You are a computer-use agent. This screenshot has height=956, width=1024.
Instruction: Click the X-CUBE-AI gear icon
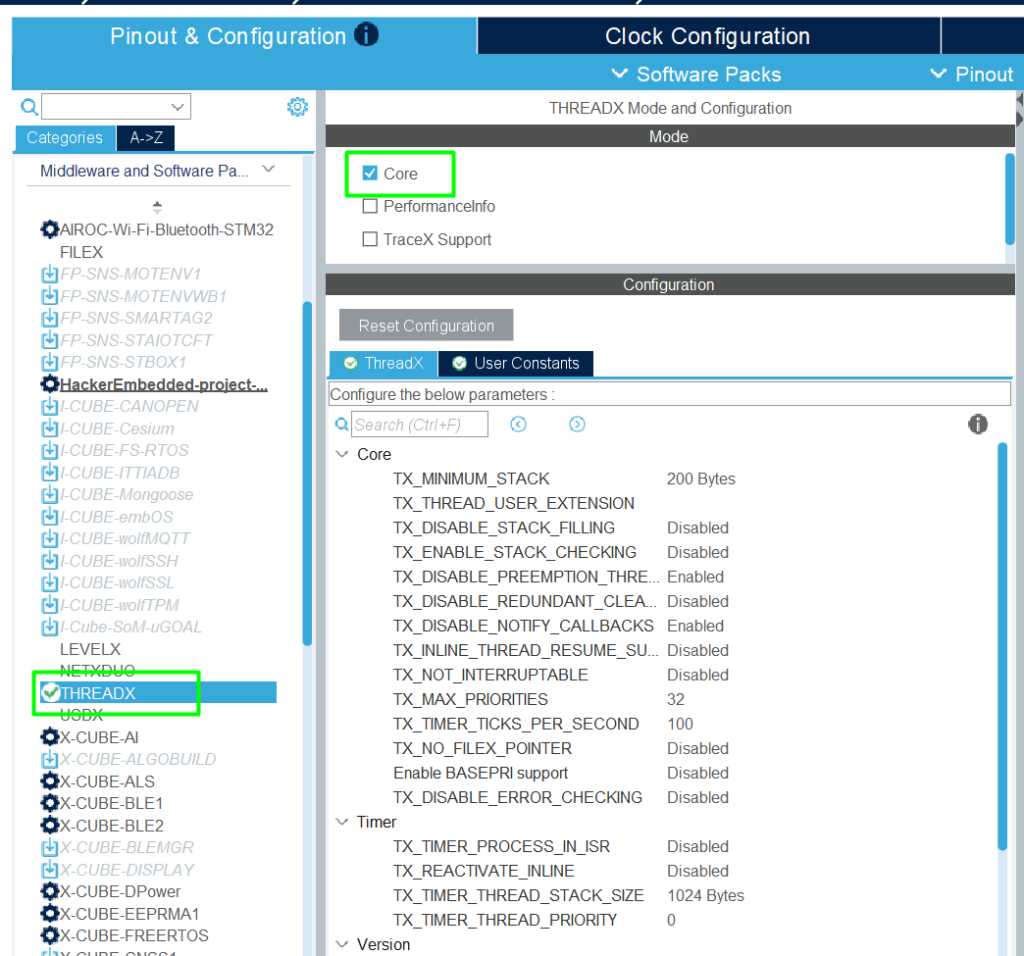coord(49,737)
